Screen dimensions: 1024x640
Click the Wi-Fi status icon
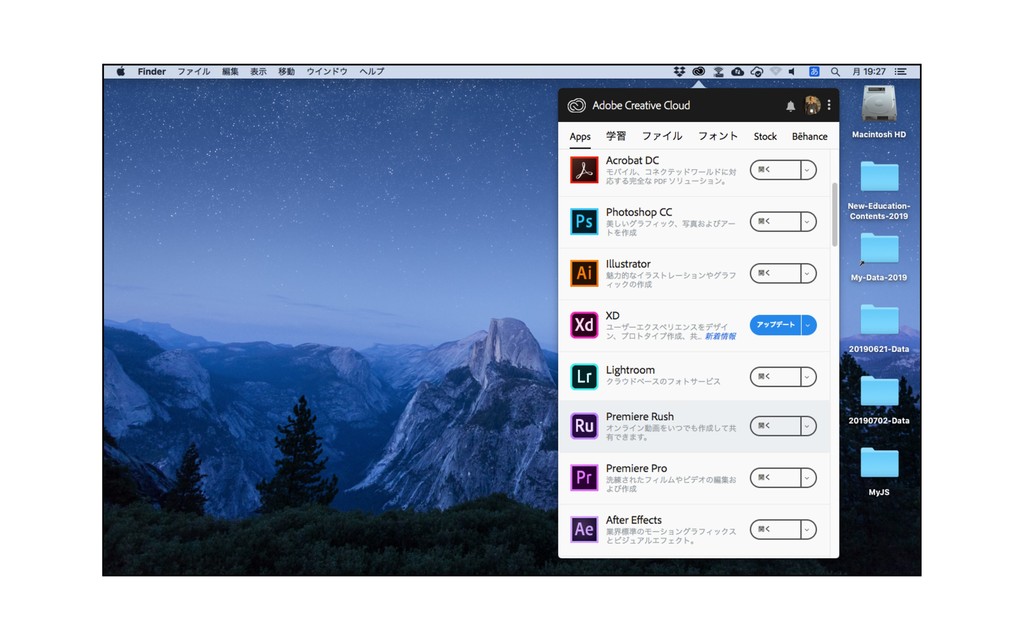point(775,71)
